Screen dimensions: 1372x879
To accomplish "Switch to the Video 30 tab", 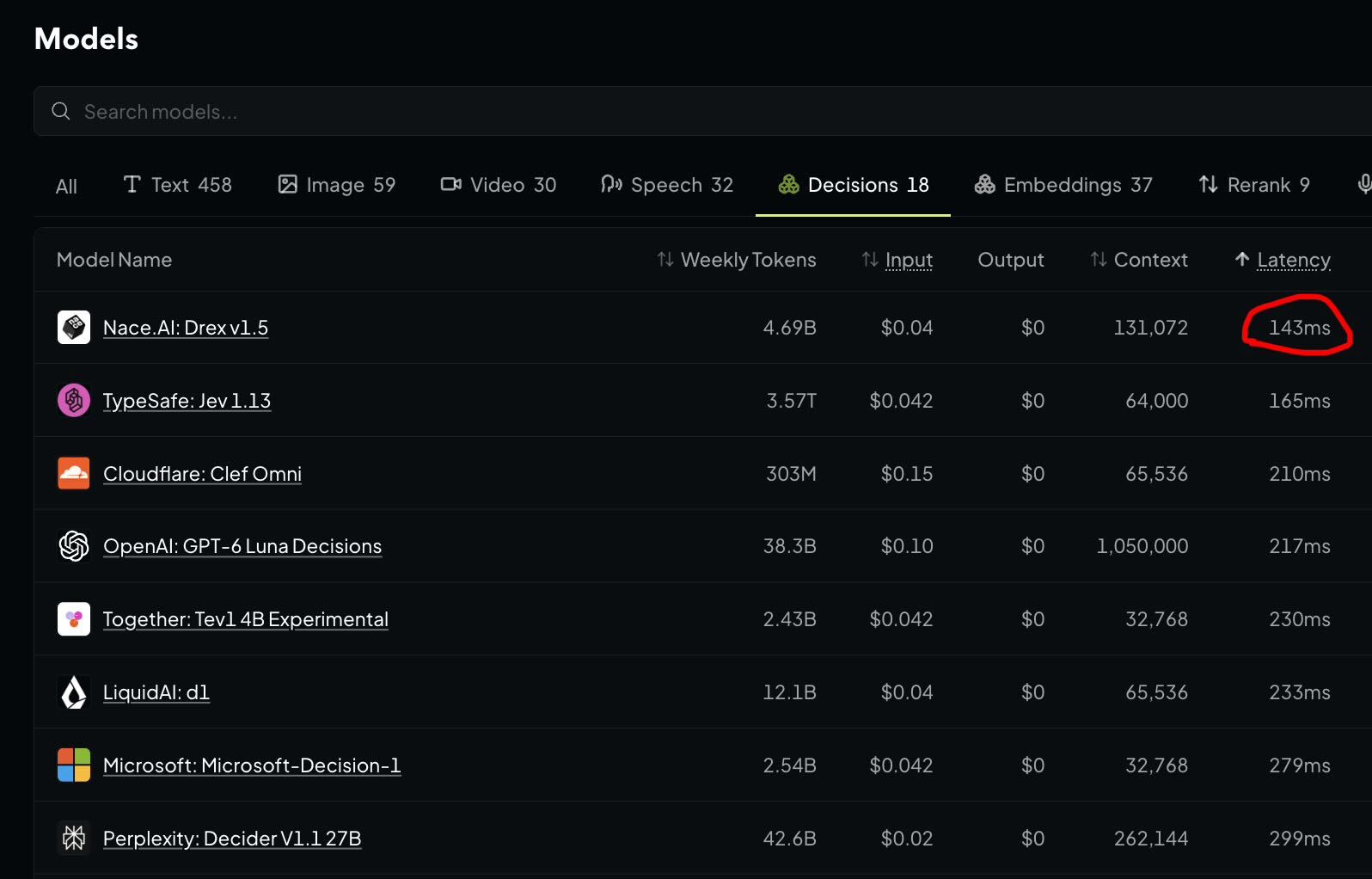I will [499, 185].
